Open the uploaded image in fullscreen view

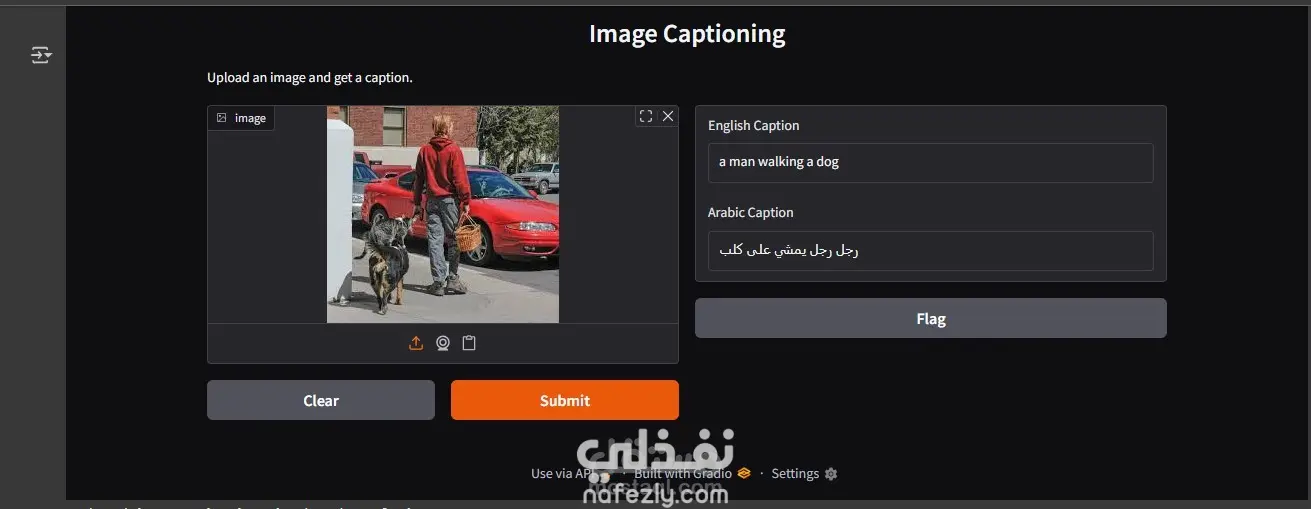click(646, 116)
